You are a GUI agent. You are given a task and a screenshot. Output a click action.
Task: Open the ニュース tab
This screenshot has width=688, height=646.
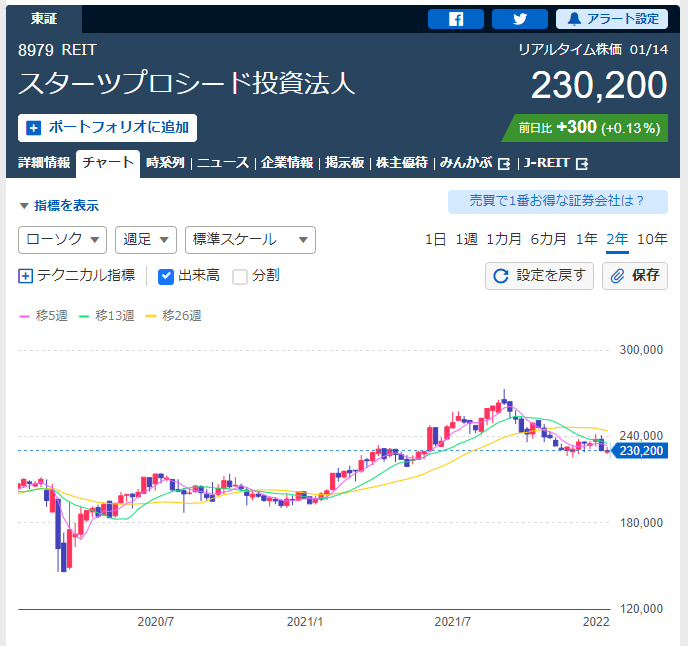coord(223,163)
